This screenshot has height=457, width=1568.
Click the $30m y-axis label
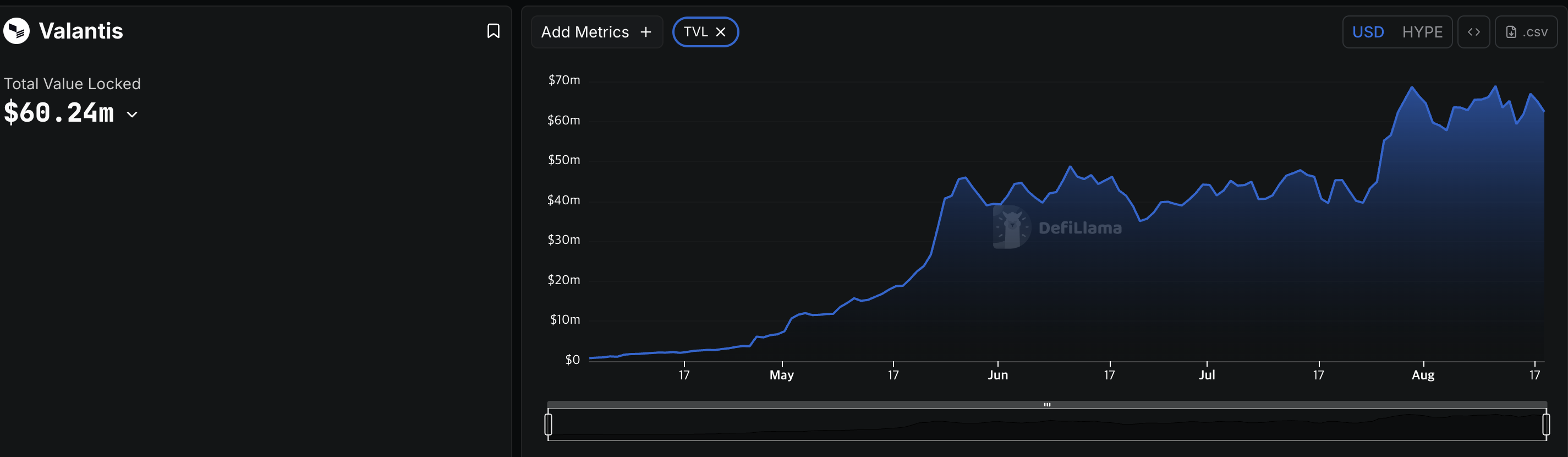[563, 240]
